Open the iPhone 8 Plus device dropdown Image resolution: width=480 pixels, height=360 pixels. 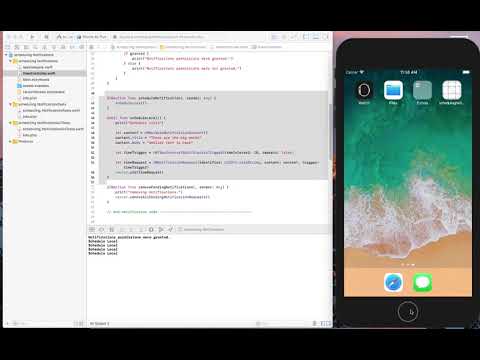(x=92, y=37)
